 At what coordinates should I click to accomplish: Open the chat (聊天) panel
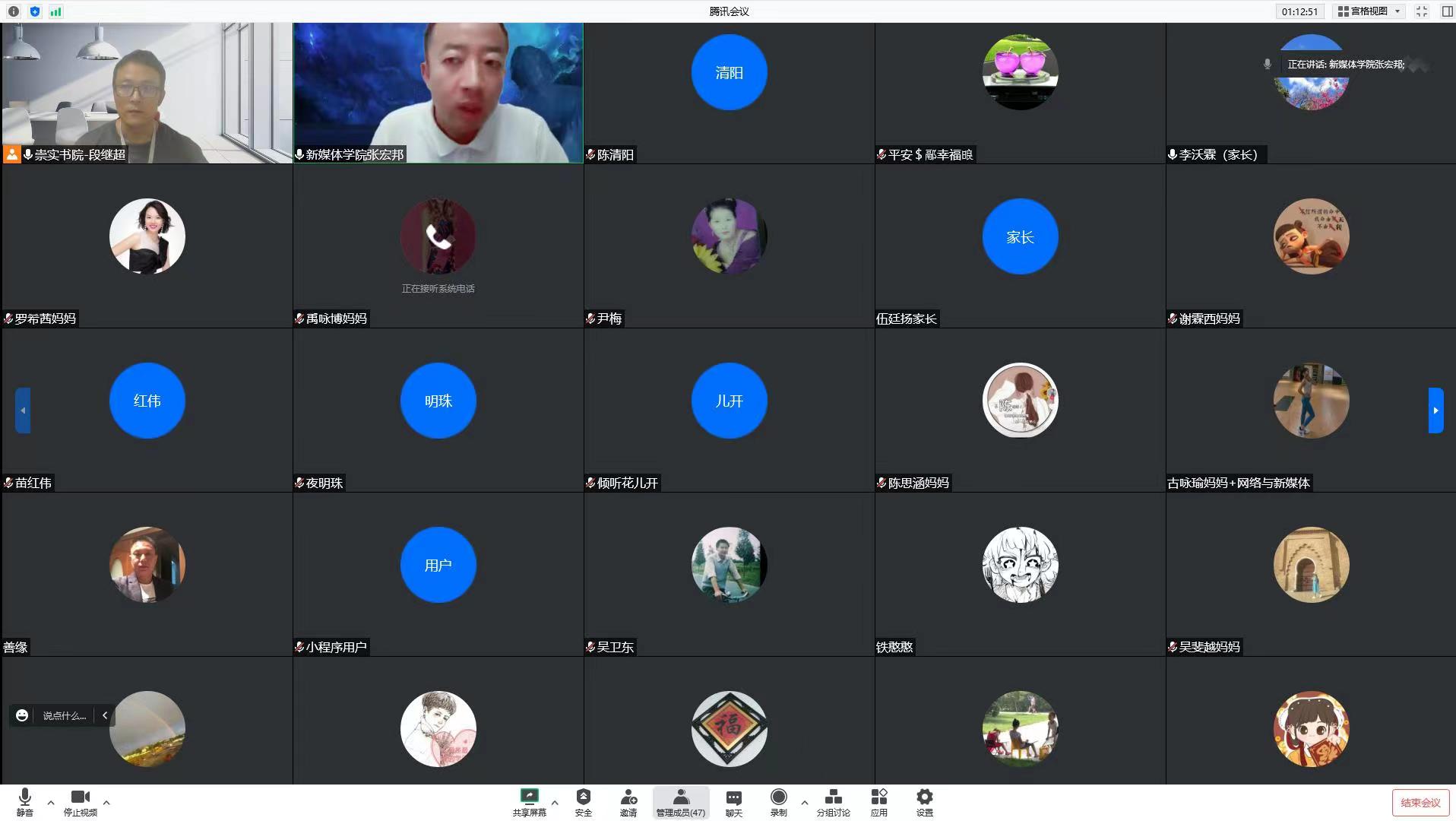733,802
